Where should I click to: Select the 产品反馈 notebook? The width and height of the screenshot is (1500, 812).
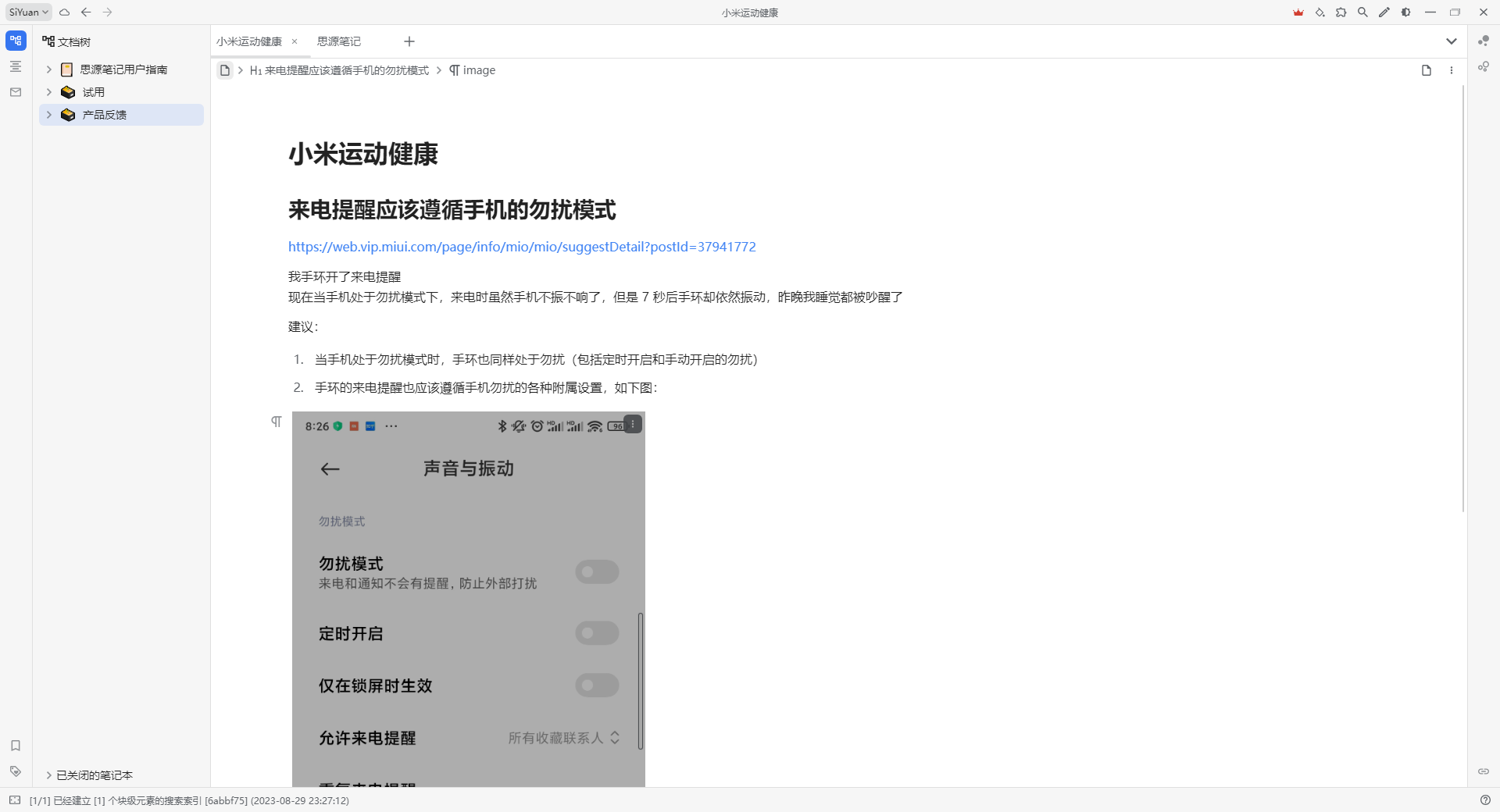pos(105,115)
